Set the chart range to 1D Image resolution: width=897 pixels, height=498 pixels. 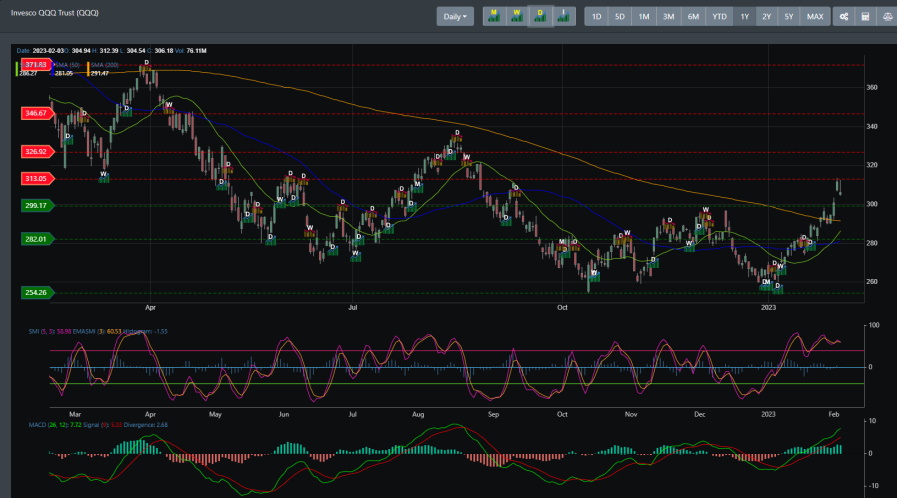[596, 17]
